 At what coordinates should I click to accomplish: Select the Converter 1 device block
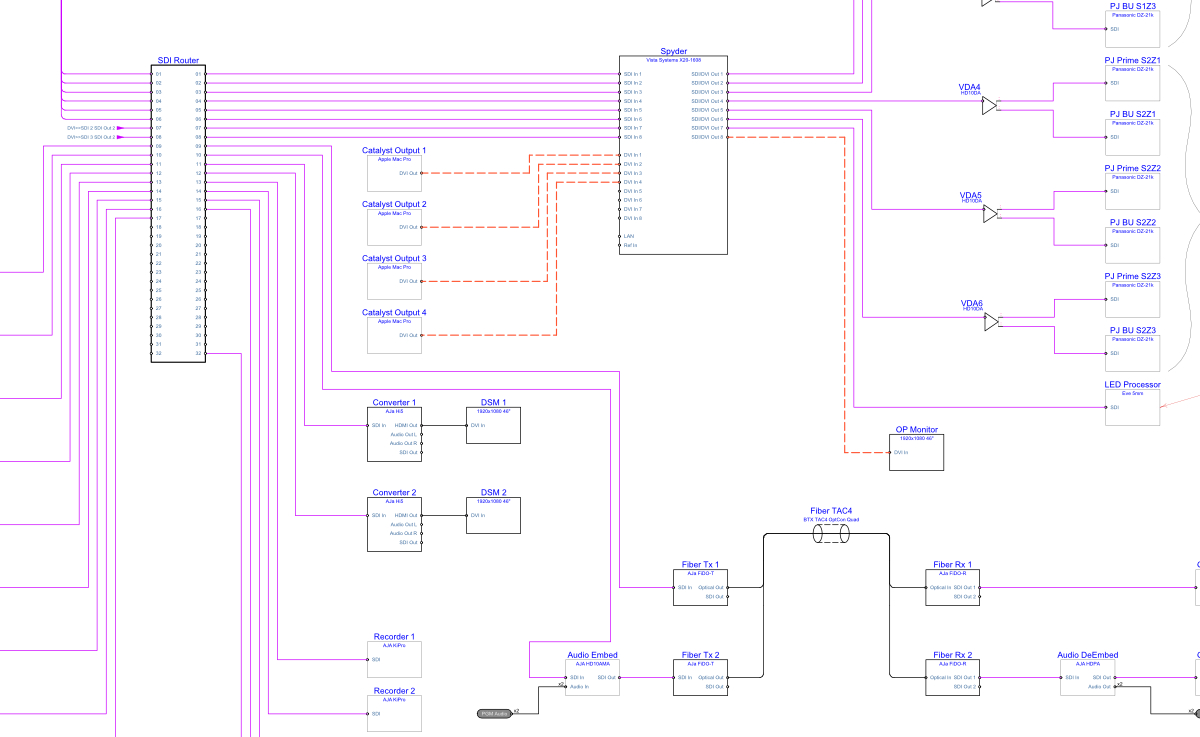click(394, 435)
